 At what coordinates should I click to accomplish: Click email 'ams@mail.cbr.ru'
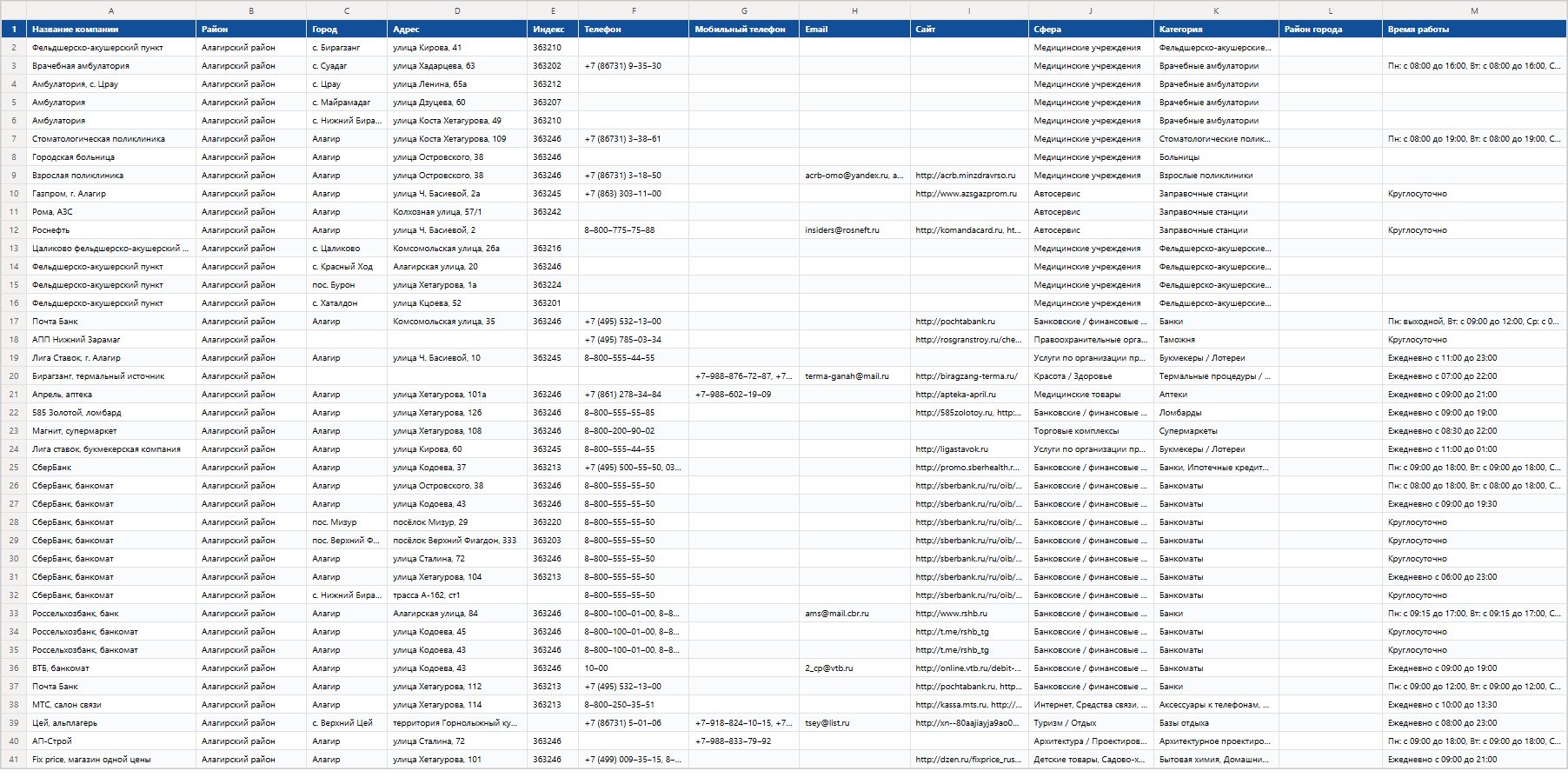pyautogui.click(x=854, y=614)
